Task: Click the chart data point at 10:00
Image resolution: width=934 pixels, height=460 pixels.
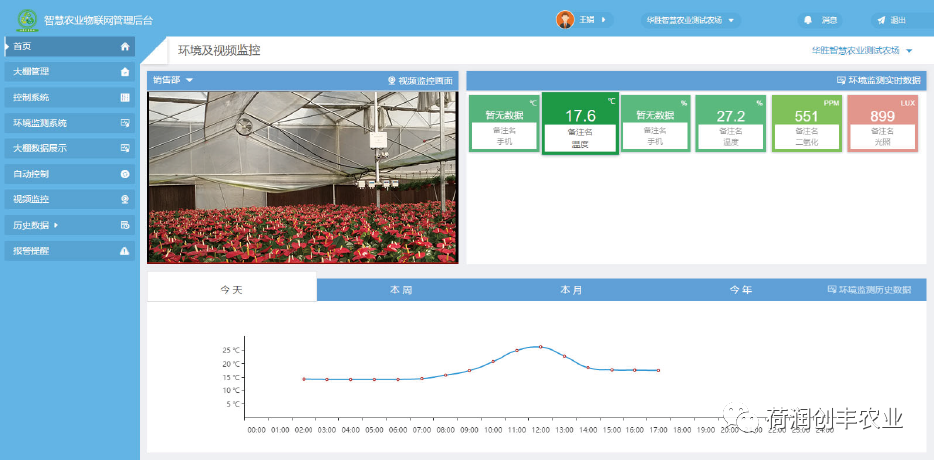Action: [493, 361]
